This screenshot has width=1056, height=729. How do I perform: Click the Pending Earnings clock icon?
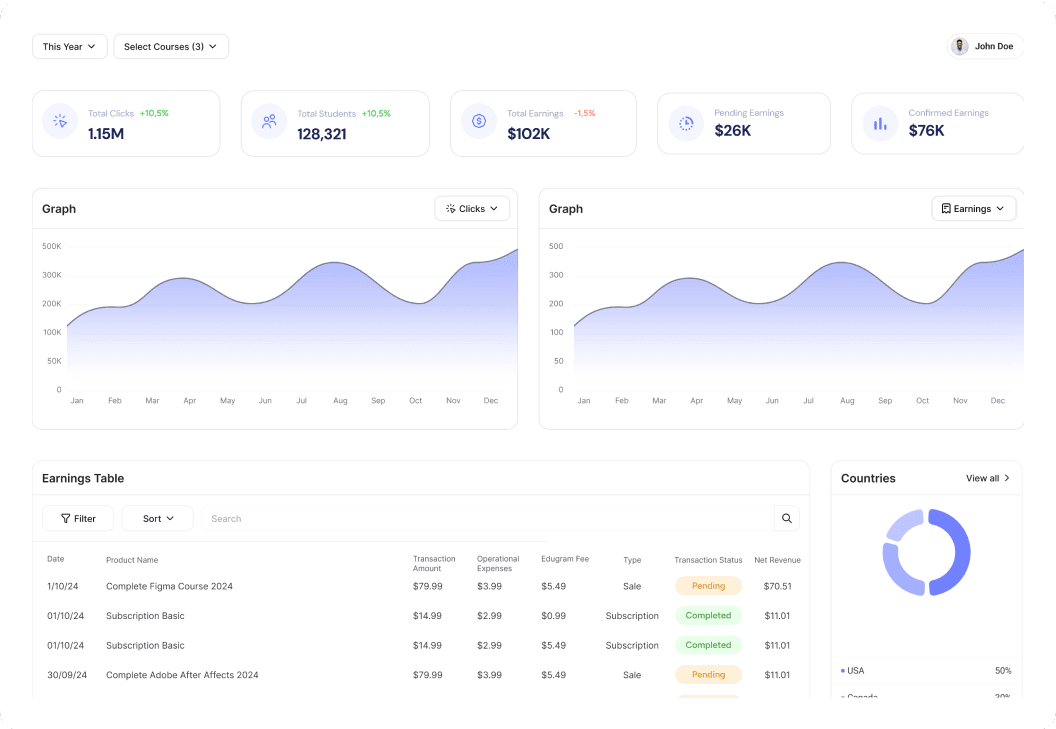click(686, 123)
